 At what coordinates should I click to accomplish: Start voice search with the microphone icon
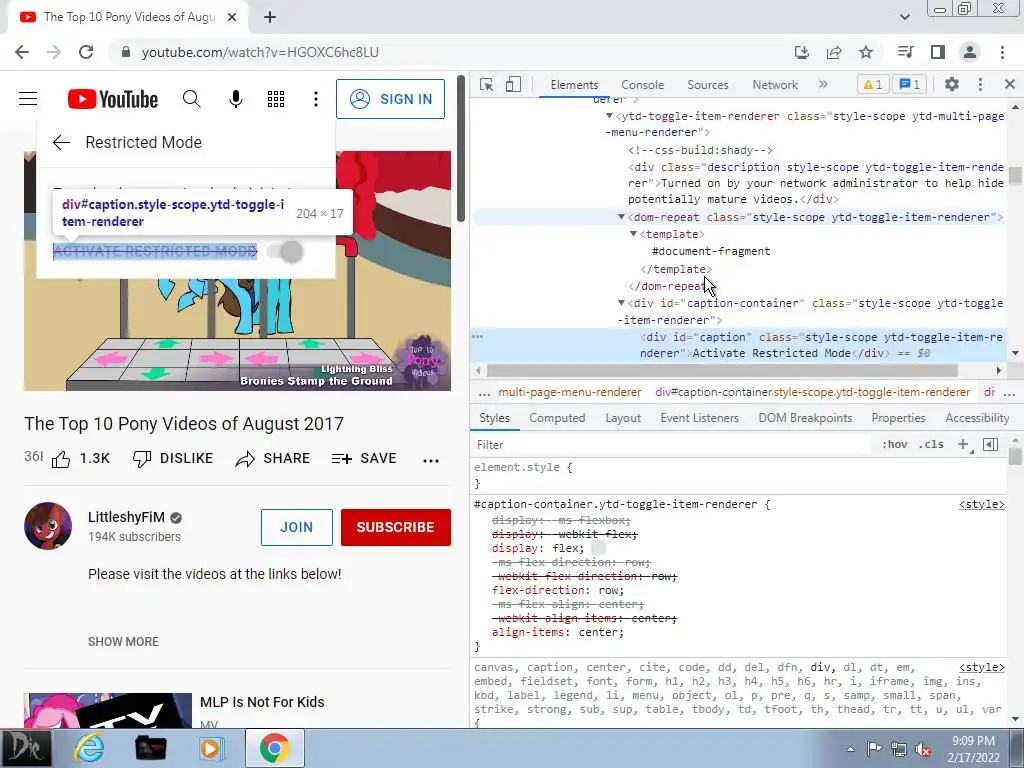click(236, 99)
